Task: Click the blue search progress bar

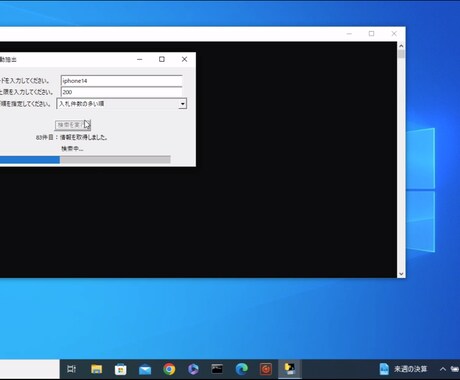Action: point(85,160)
